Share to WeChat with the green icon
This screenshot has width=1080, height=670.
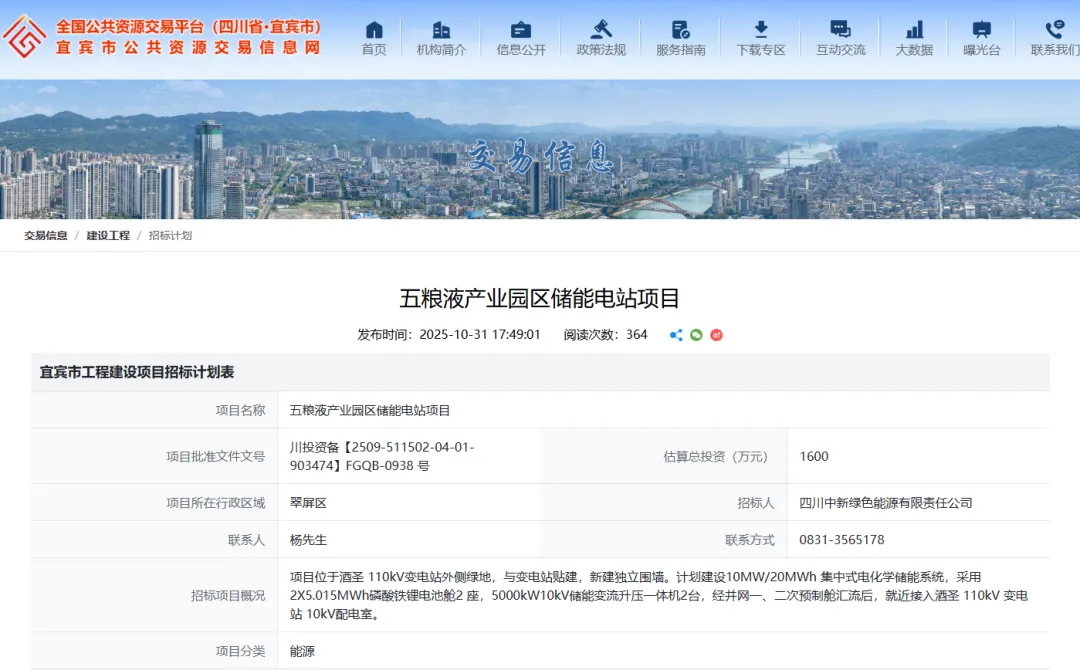click(696, 335)
